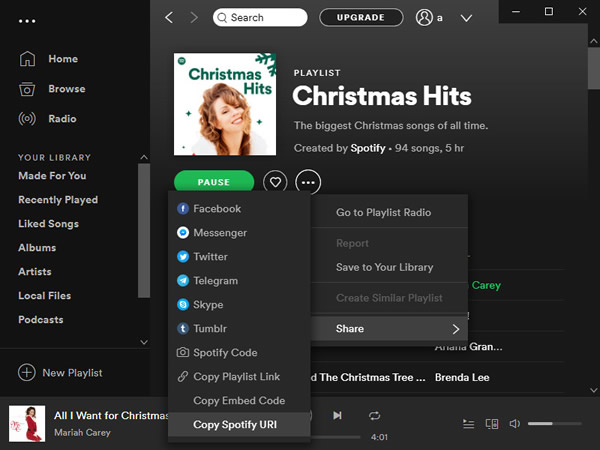Open connect to a device
600x450 pixels.
[x=492, y=424]
